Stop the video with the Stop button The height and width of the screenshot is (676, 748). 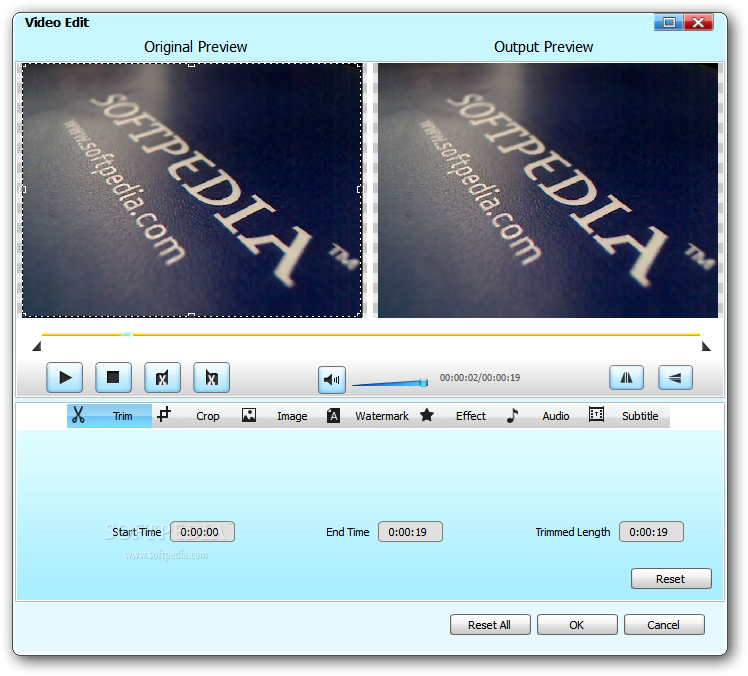[x=113, y=378]
